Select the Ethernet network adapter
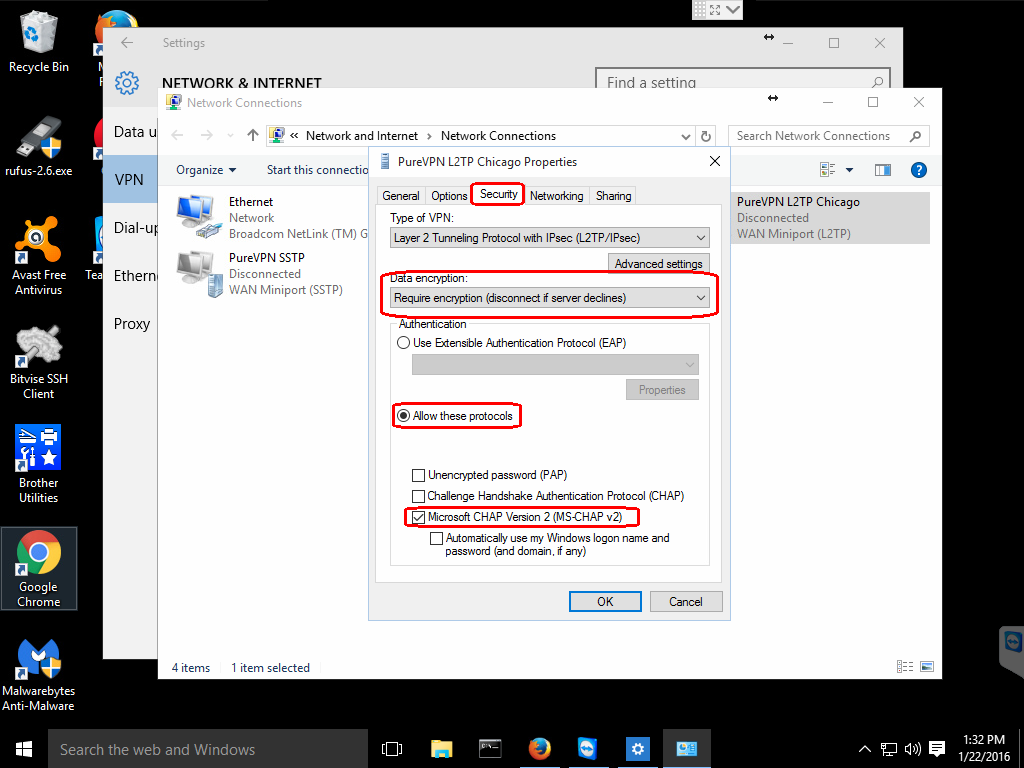This screenshot has height=768, width=1024. click(271, 217)
